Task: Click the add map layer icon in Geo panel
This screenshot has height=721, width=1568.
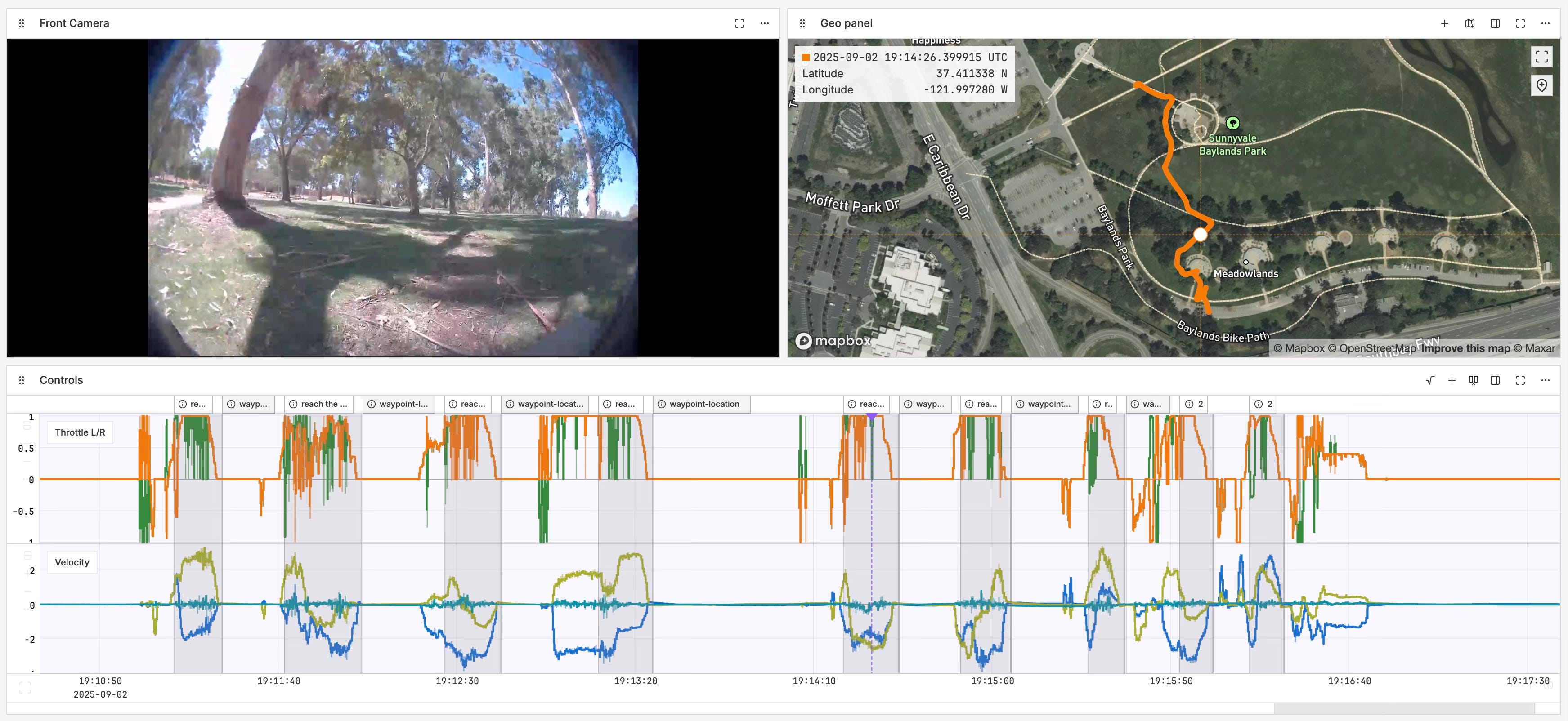Action: [1469, 23]
